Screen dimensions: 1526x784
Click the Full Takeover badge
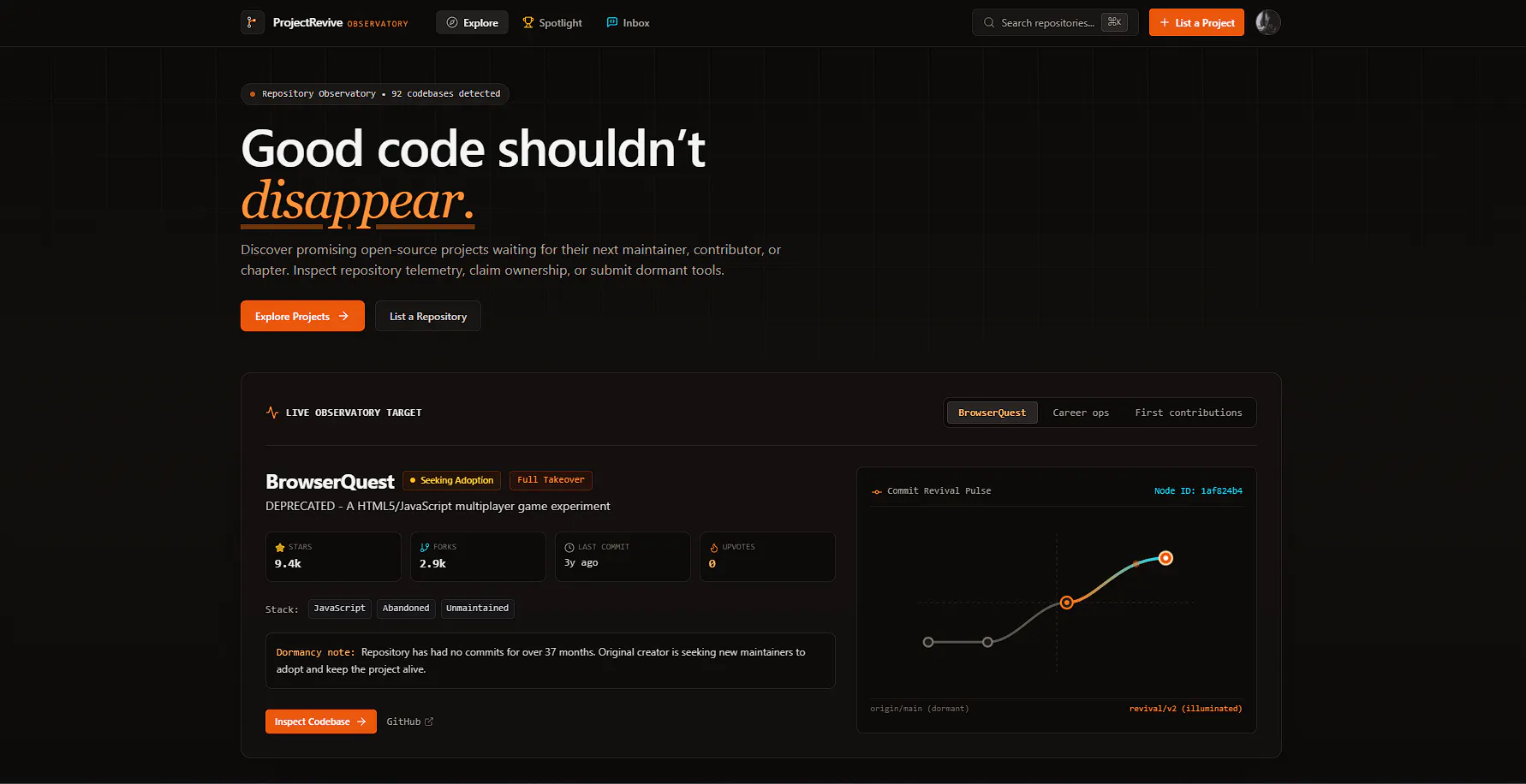click(x=551, y=480)
